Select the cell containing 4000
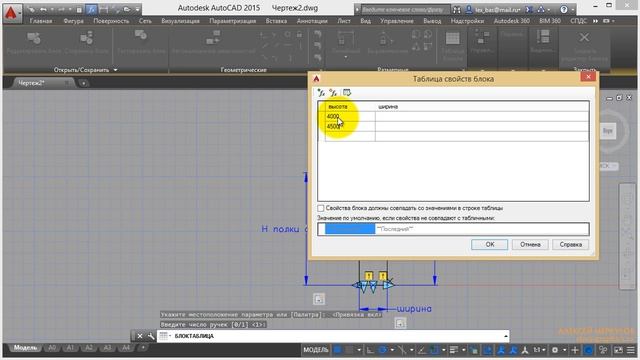This screenshot has width=640, height=360. click(x=350, y=117)
